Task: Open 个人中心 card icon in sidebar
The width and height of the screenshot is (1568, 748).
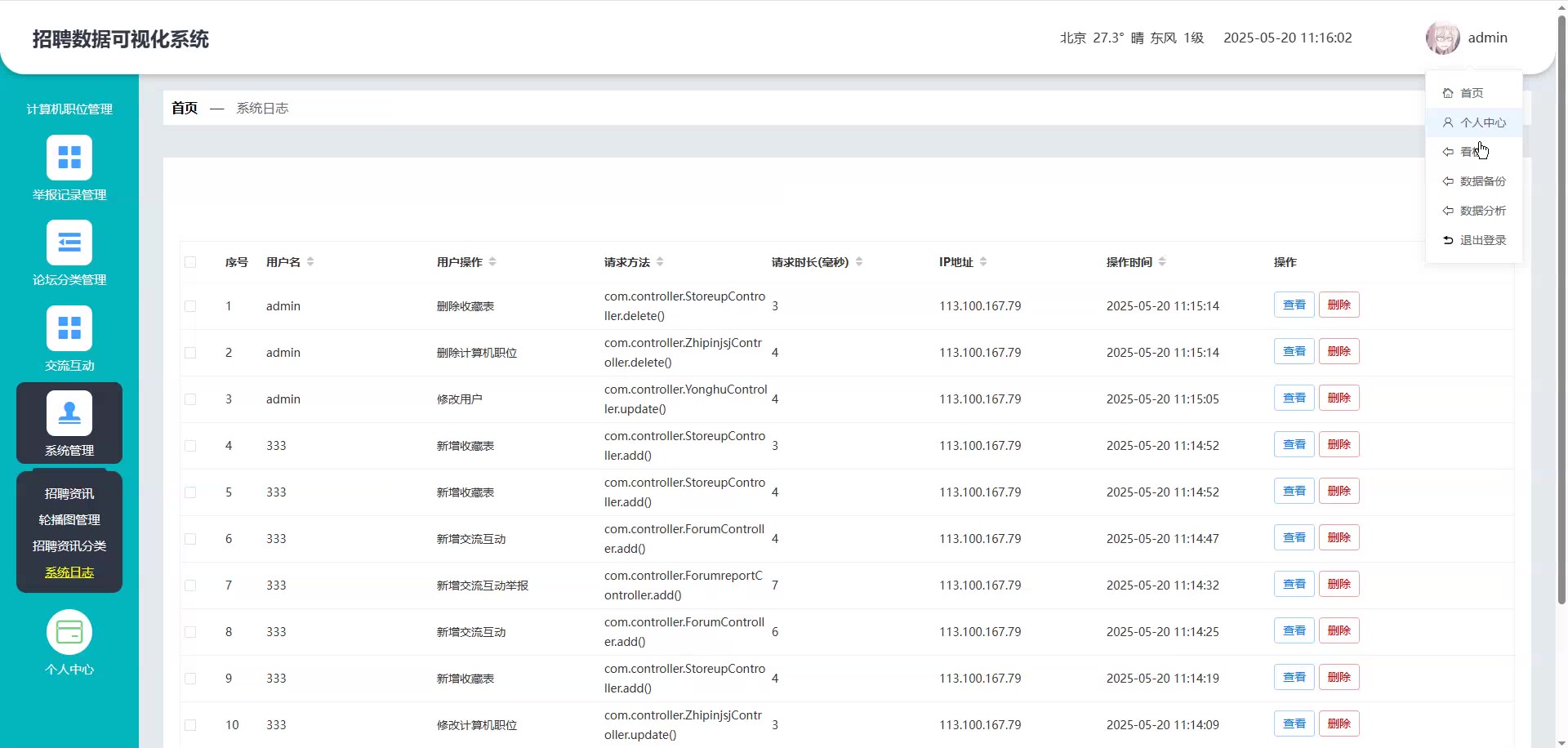Action: (x=69, y=633)
